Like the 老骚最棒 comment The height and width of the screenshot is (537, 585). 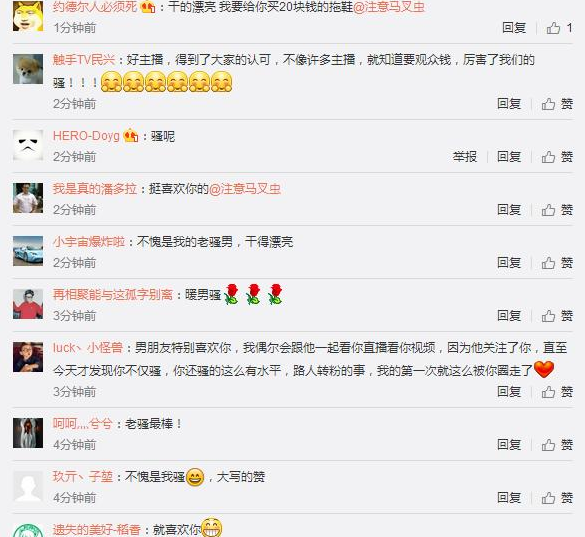pos(557,444)
